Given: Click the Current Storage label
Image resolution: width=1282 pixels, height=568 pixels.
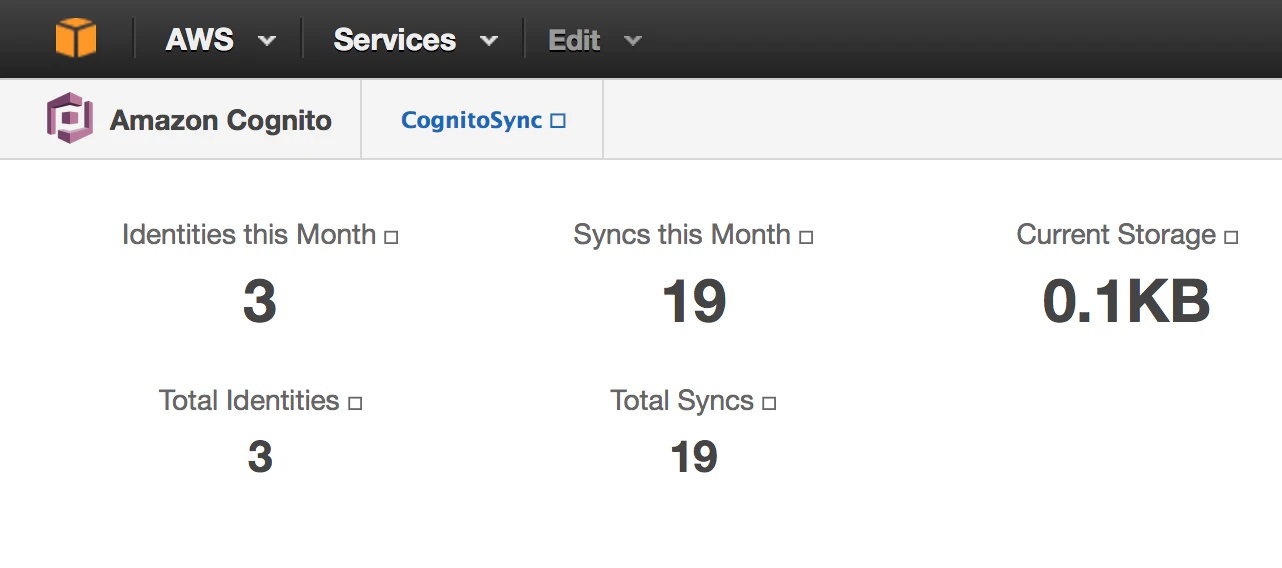Looking at the screenshot, I should 1116,235.
